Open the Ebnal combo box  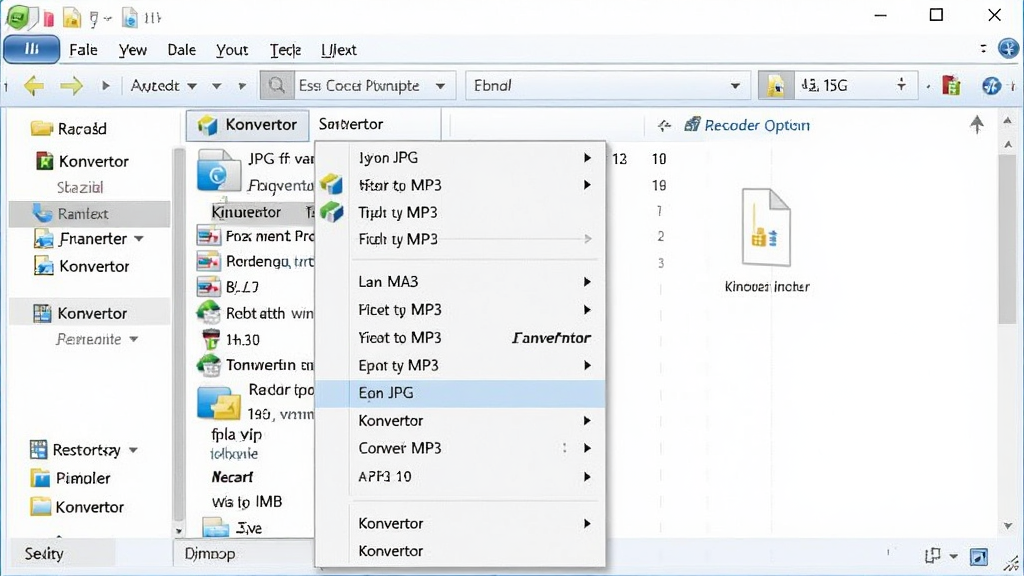(x=607, y=86)
